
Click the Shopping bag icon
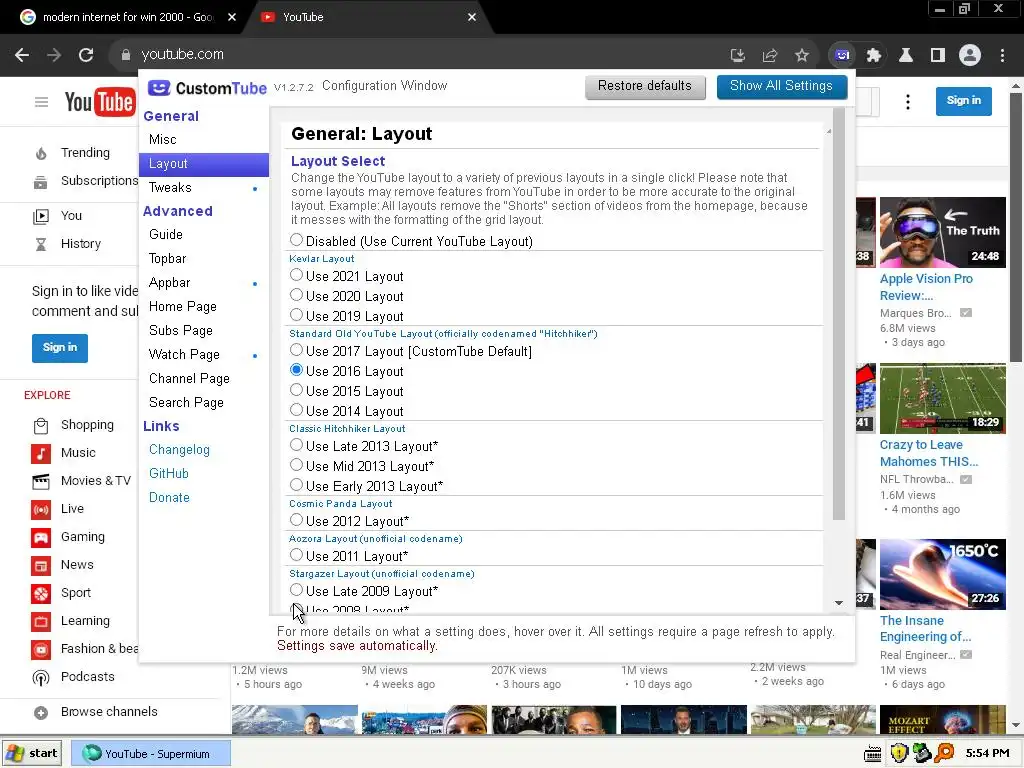(x=40, y=426)
